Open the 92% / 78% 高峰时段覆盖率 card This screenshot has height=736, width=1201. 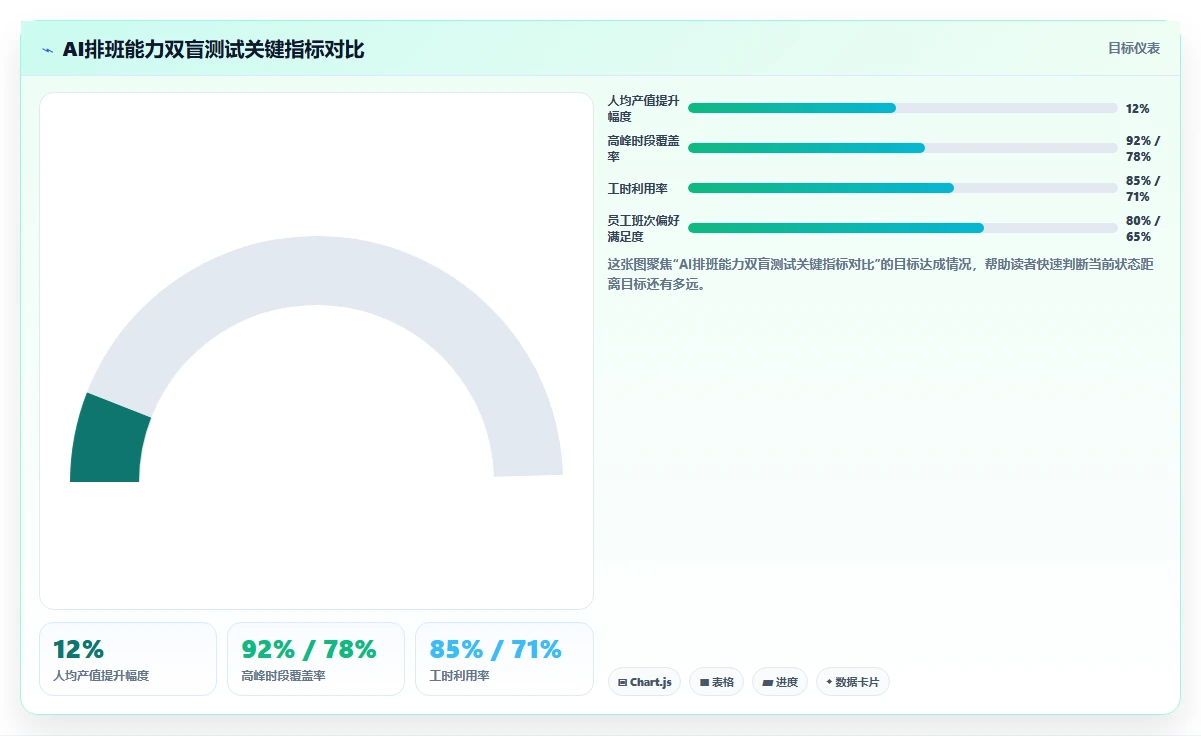(316, 659)
